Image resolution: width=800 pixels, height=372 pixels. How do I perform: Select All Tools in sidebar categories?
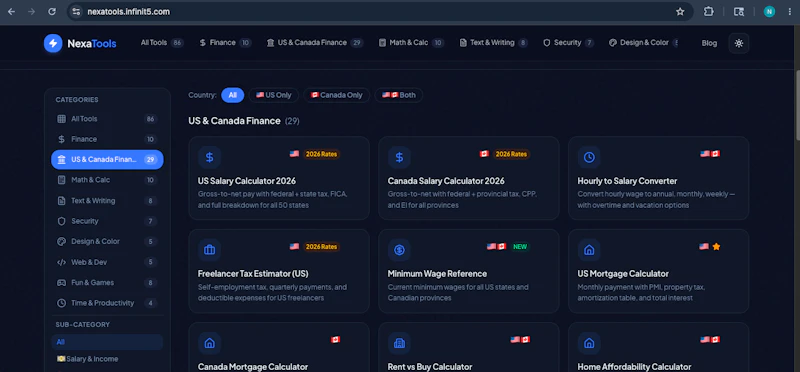107,119
